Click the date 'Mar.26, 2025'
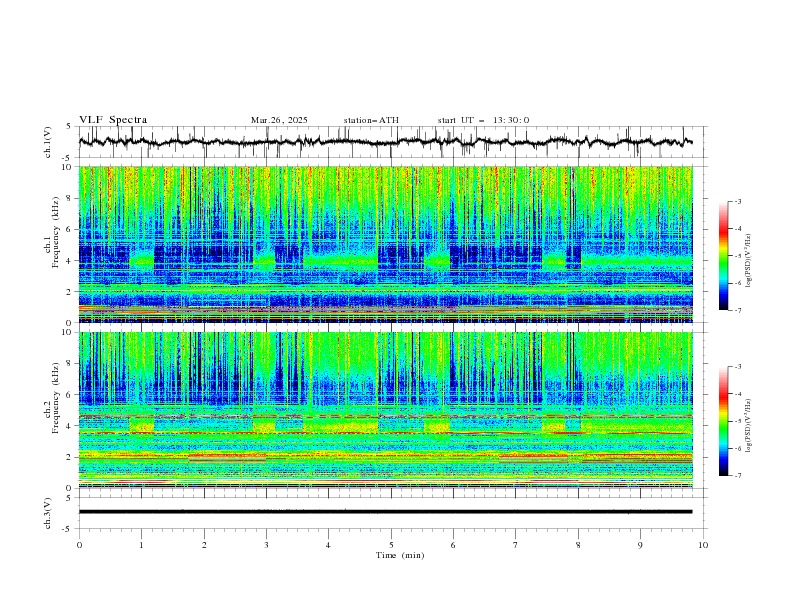 tap(279, 120)
